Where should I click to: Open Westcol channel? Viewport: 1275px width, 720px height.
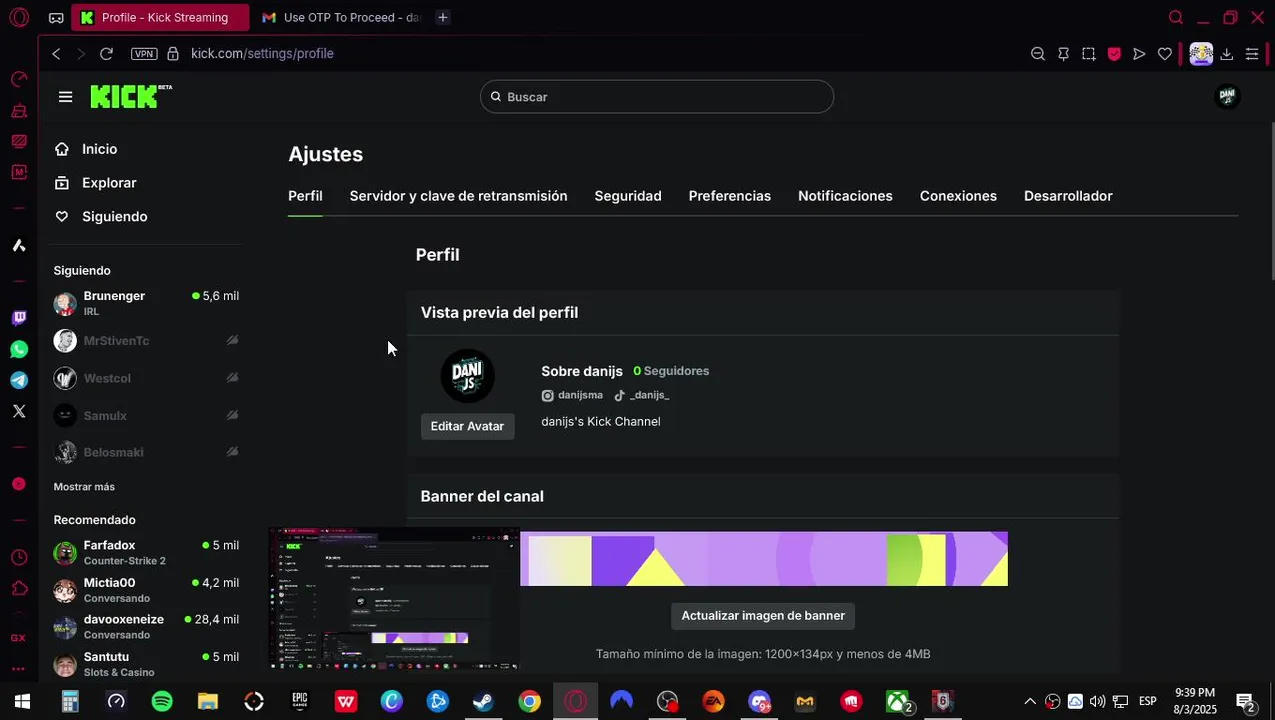(146, 378)
